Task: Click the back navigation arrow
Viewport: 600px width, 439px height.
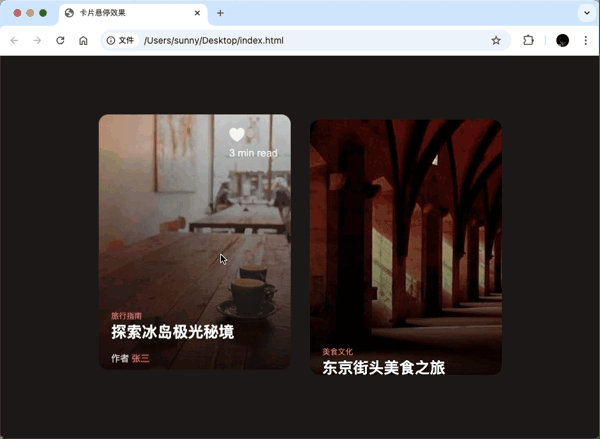Action: coord(14,40)
